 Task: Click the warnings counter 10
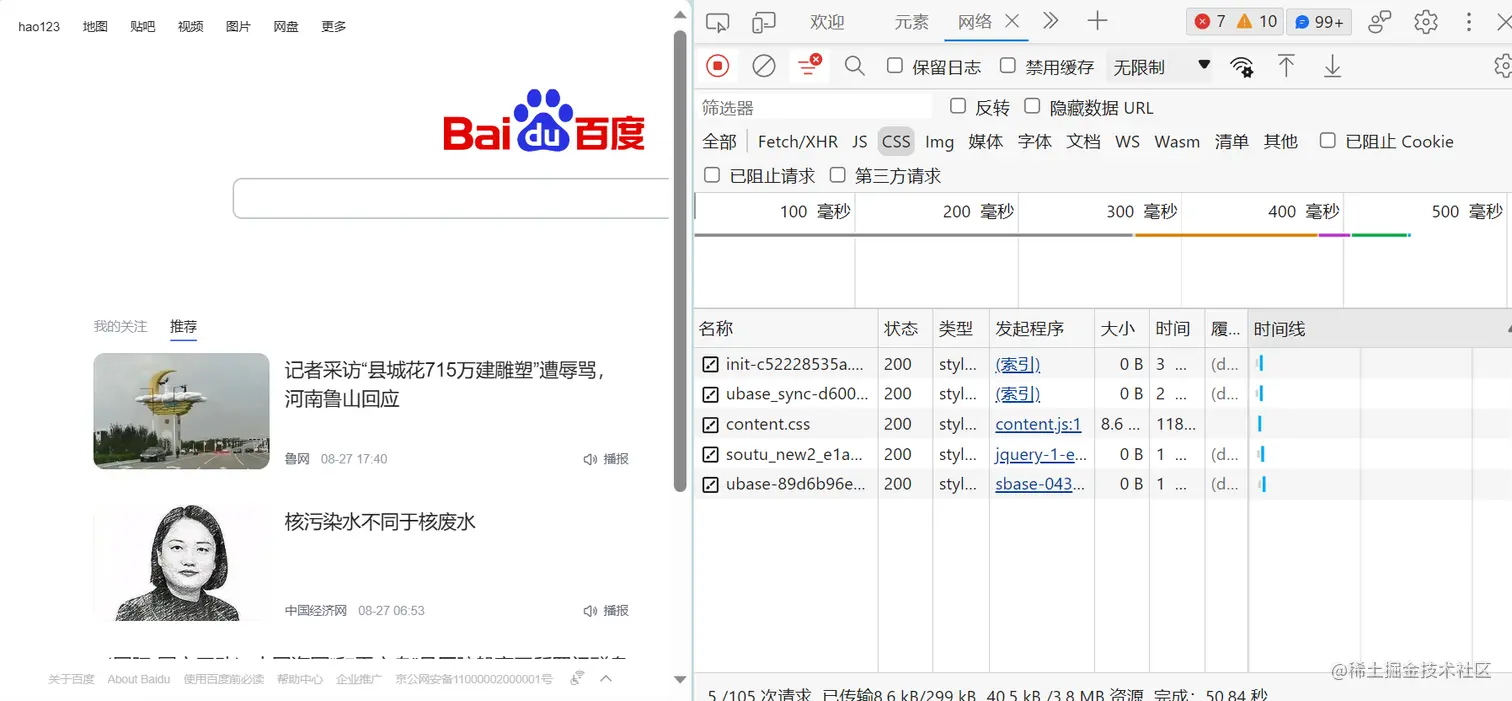tap(1256, 21)
